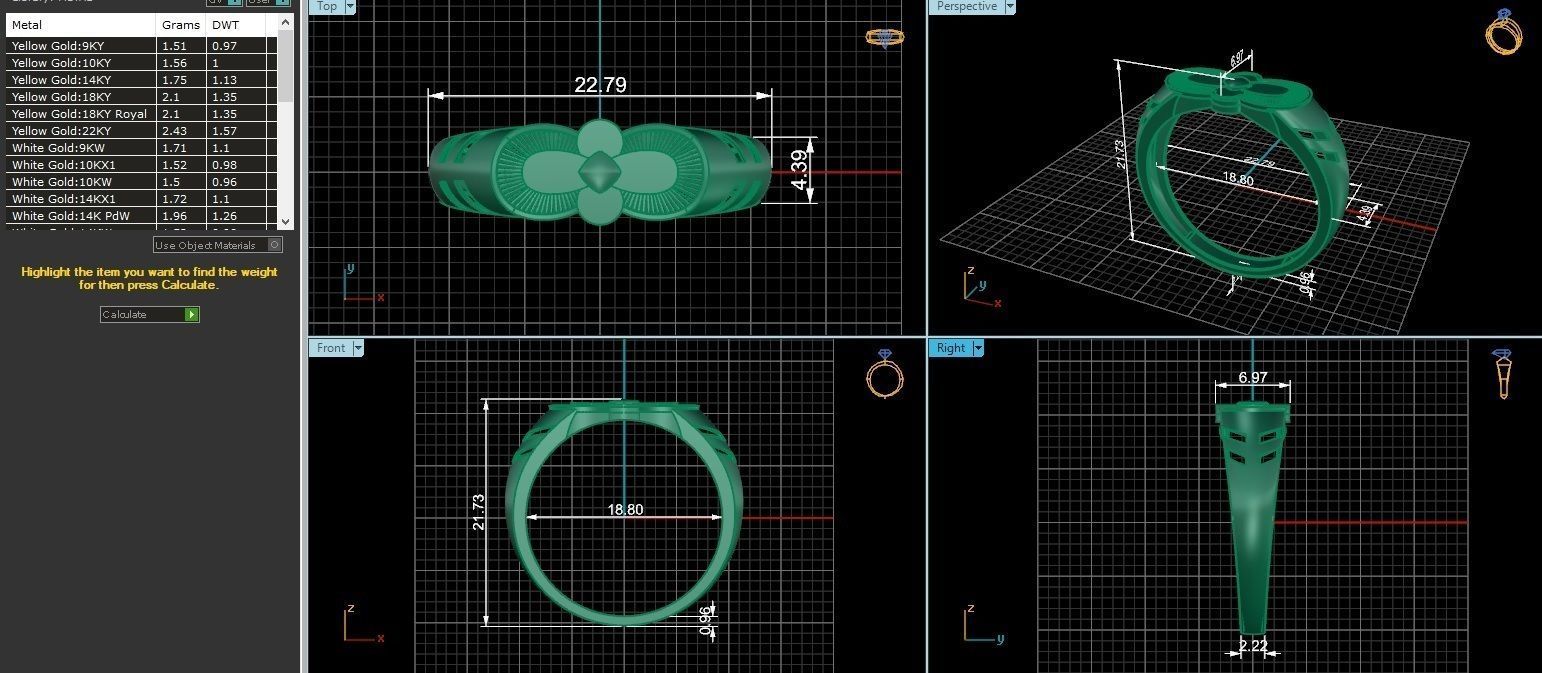Click the 1.57 DWT cell

(x=236, y=131)
